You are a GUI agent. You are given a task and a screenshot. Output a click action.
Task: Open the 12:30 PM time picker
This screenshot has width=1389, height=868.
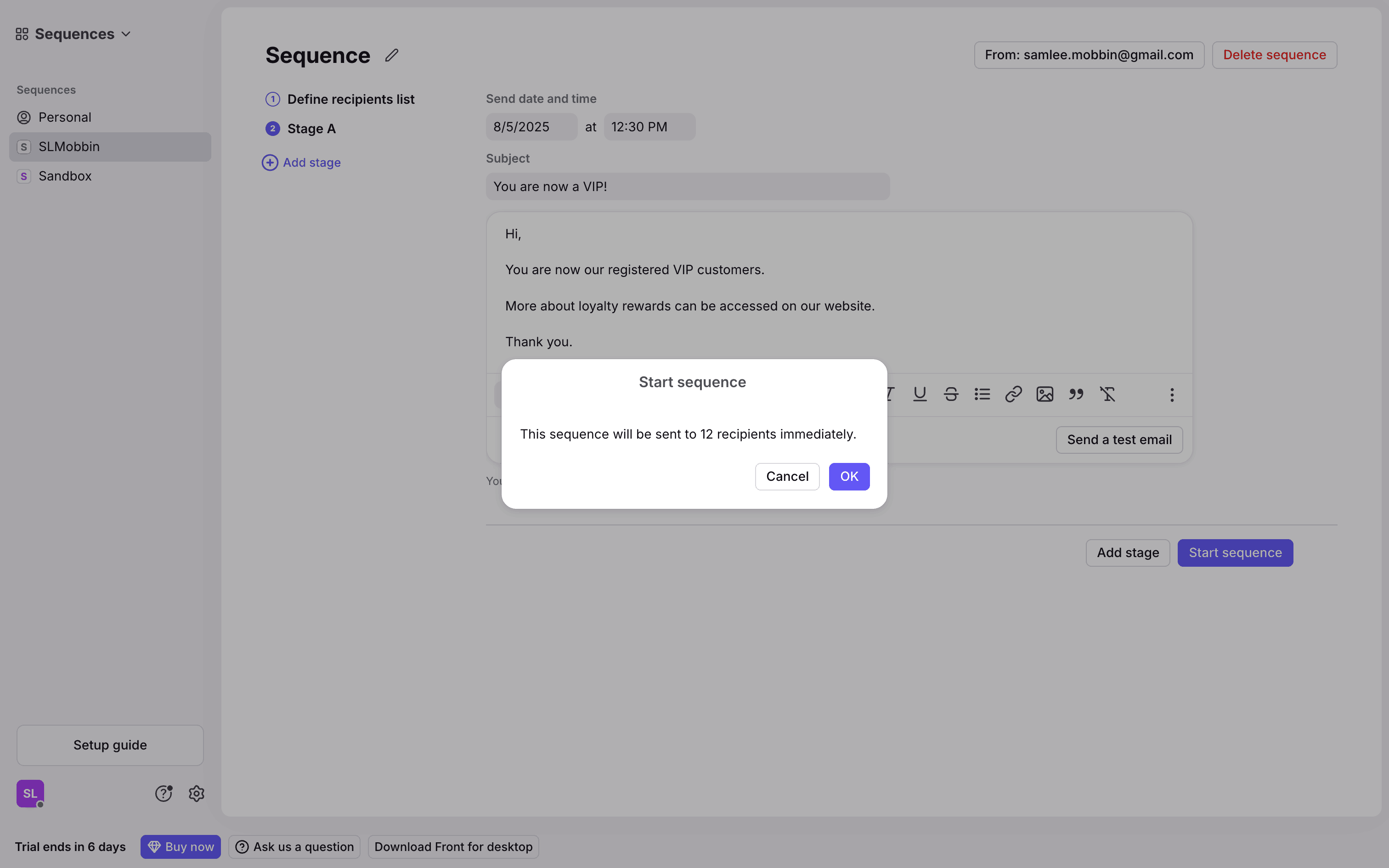coord(649,127)
